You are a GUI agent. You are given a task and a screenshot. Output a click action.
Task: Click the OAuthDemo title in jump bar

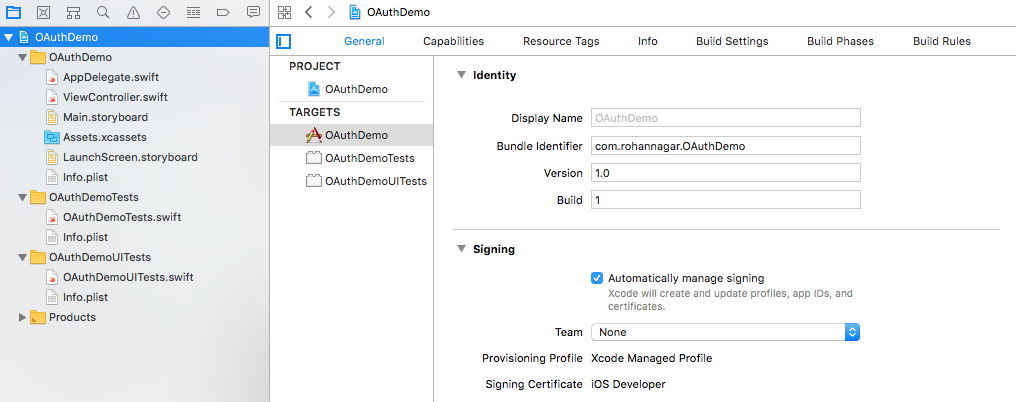tap(398, 12)
